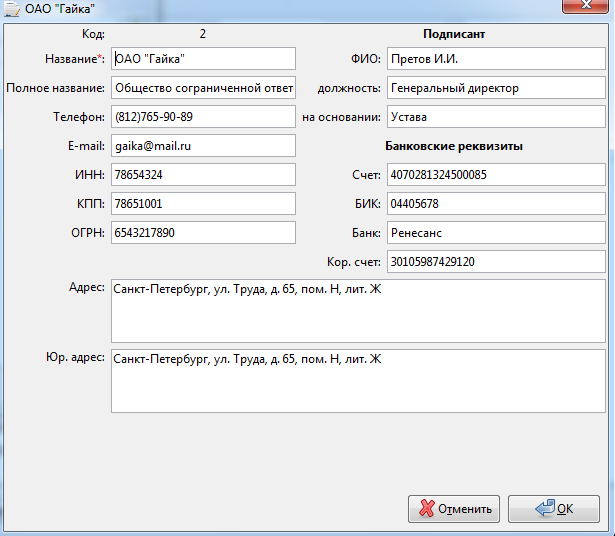Click the Кор. счет input field
Image resolution: width=615 pixels, height=536 pixels.
pyautogui.click(x=496, y=262)
